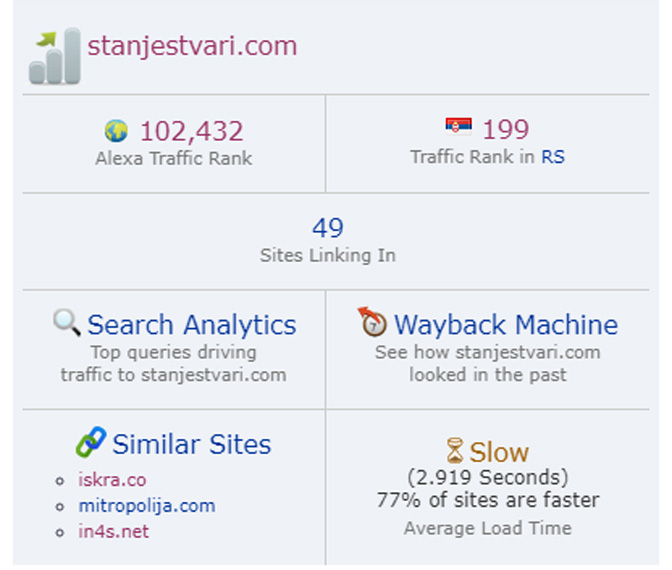Click the 199 country traffic rank

pos(506,129)
